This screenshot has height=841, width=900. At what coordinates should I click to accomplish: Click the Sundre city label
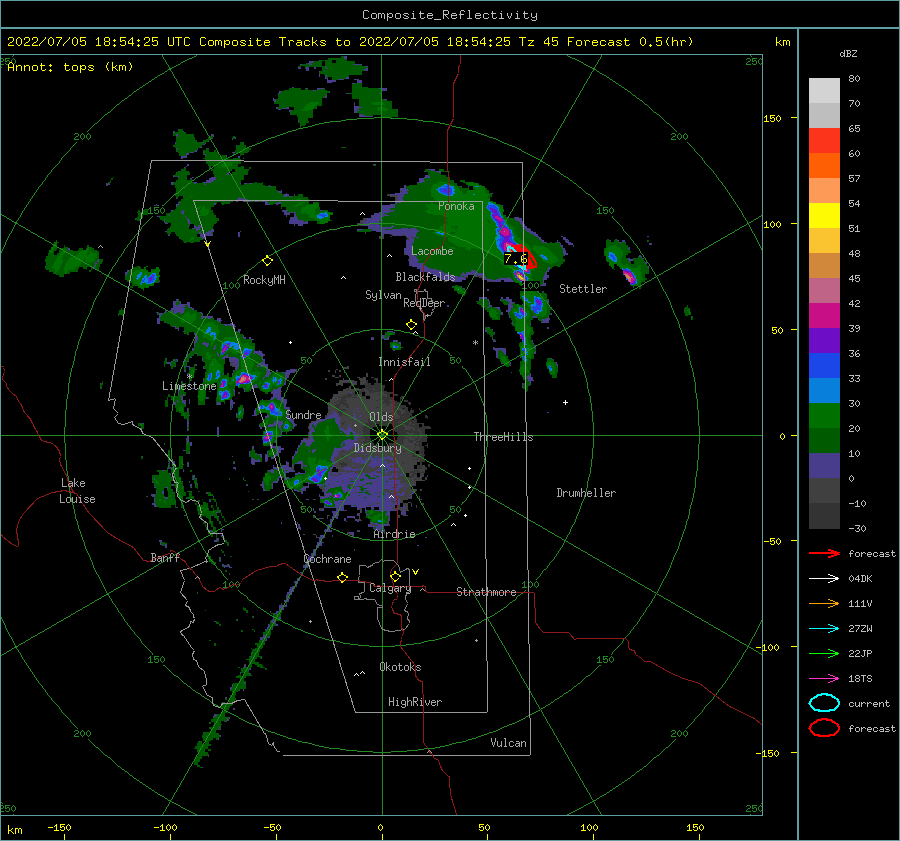(303, 415)
